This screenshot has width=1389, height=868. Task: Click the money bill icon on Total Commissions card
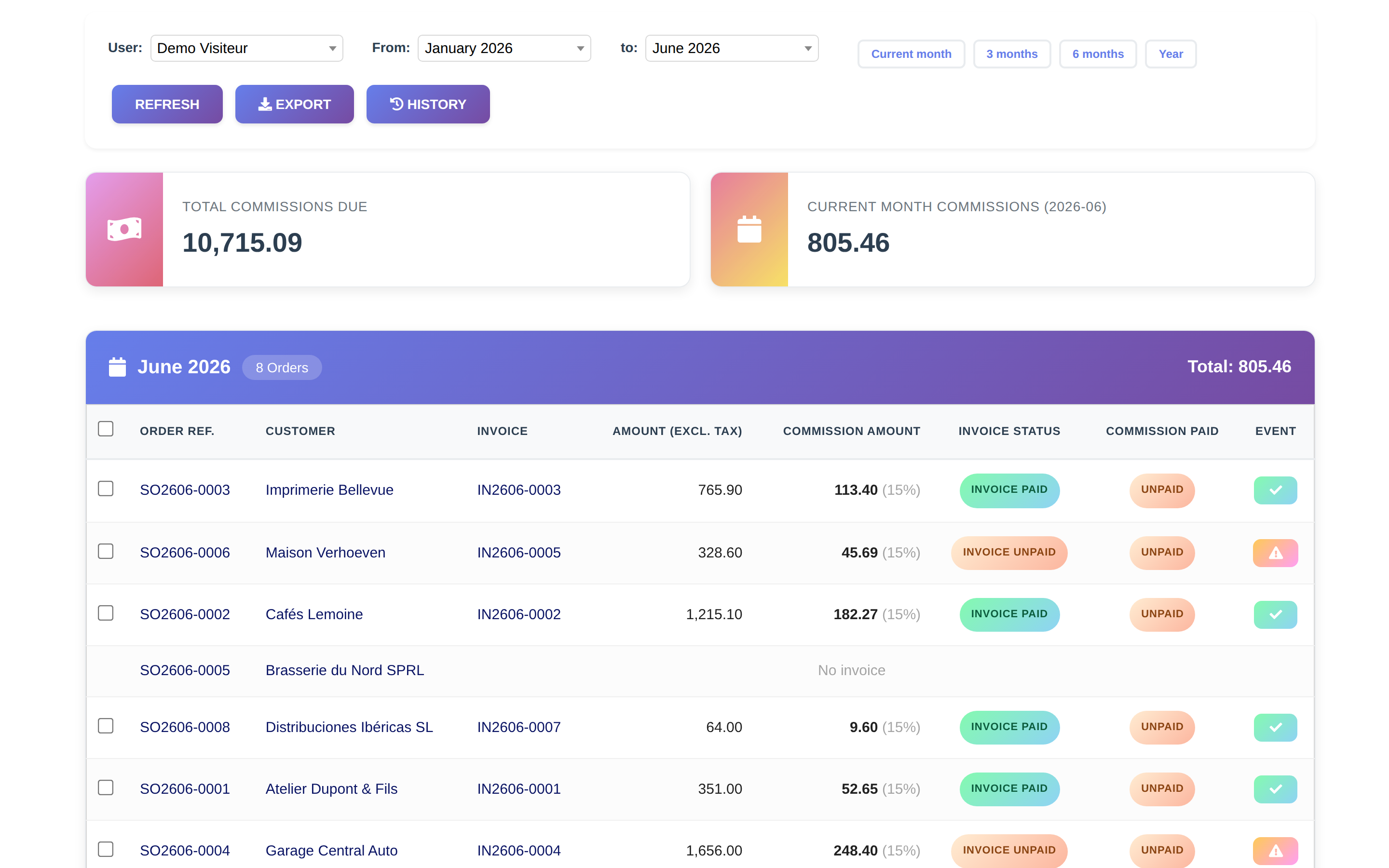(x=124, y=229)
